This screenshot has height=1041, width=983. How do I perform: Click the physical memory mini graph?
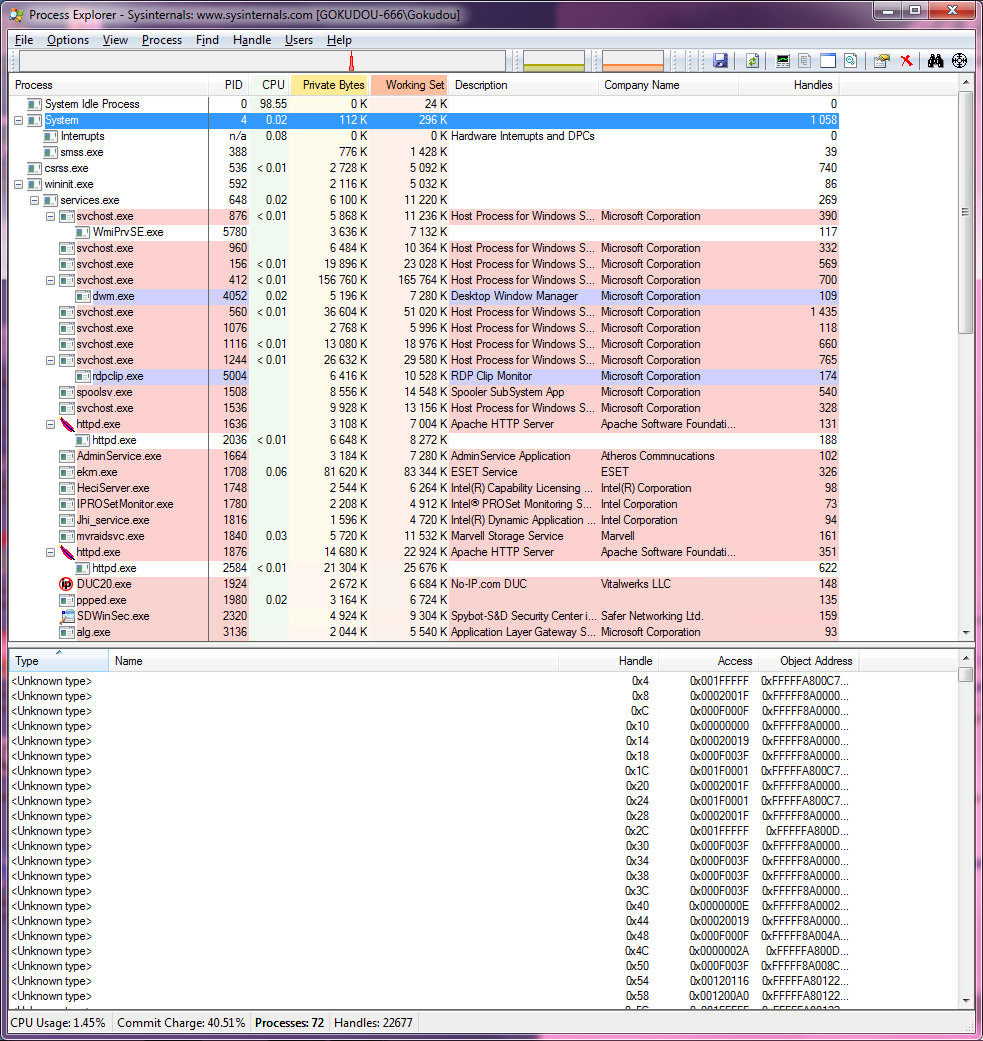(x=633, y=61)
